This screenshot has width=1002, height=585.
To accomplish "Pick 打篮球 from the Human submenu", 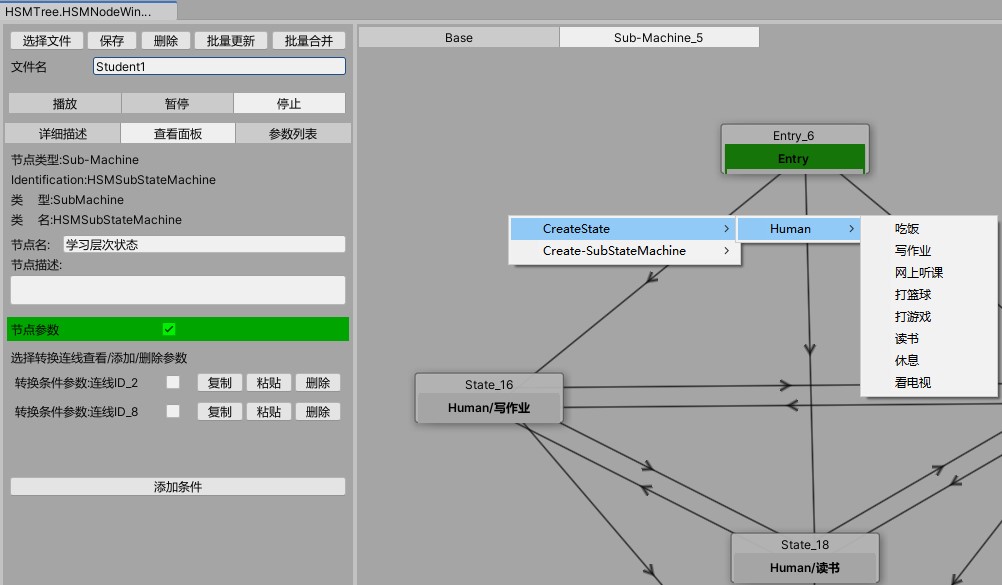I will 929,295.
